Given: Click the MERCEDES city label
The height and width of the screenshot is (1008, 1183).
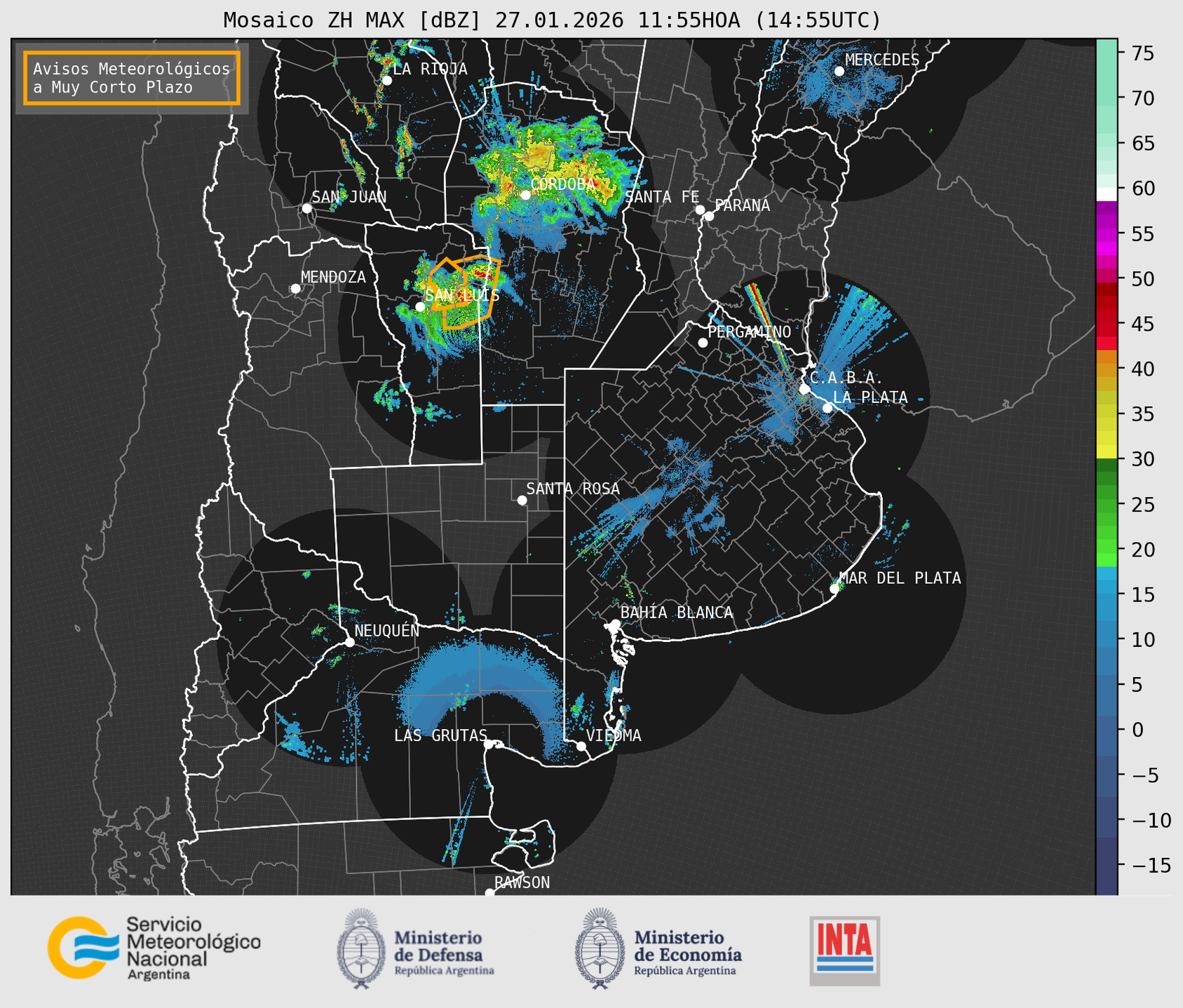Looking at the screenshot, I should click(882, 60).
